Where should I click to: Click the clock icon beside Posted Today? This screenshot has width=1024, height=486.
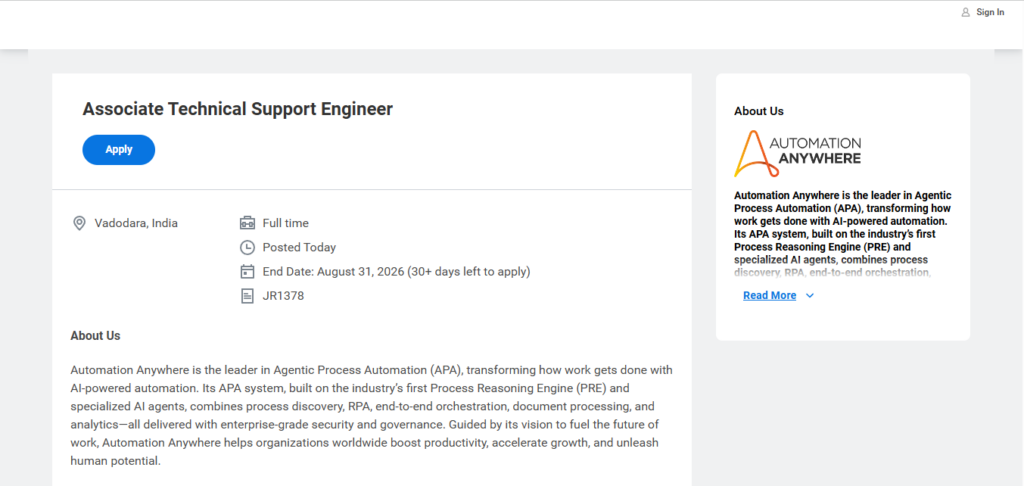pyautogui.click(x=247, y=248)
